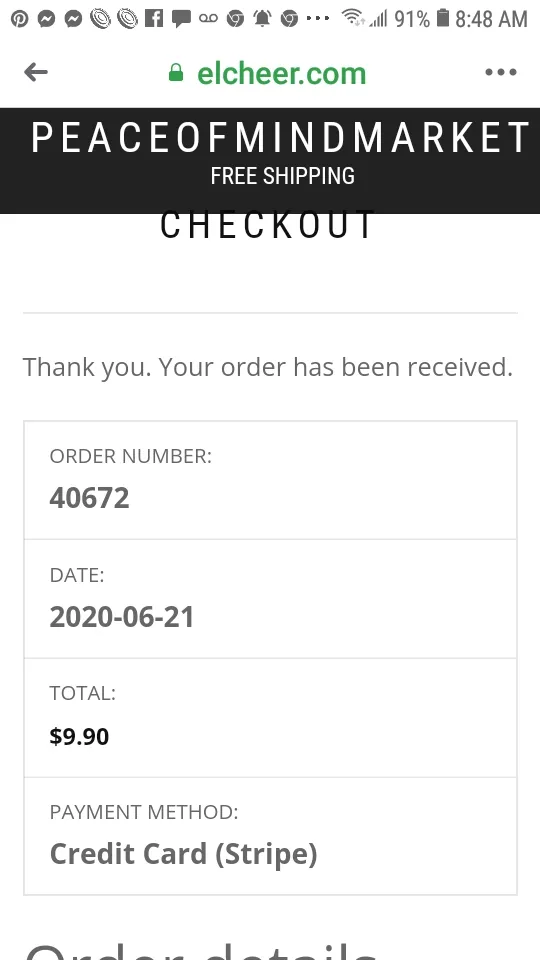Tap the $9.90 total amount

(x=79, y=736)
